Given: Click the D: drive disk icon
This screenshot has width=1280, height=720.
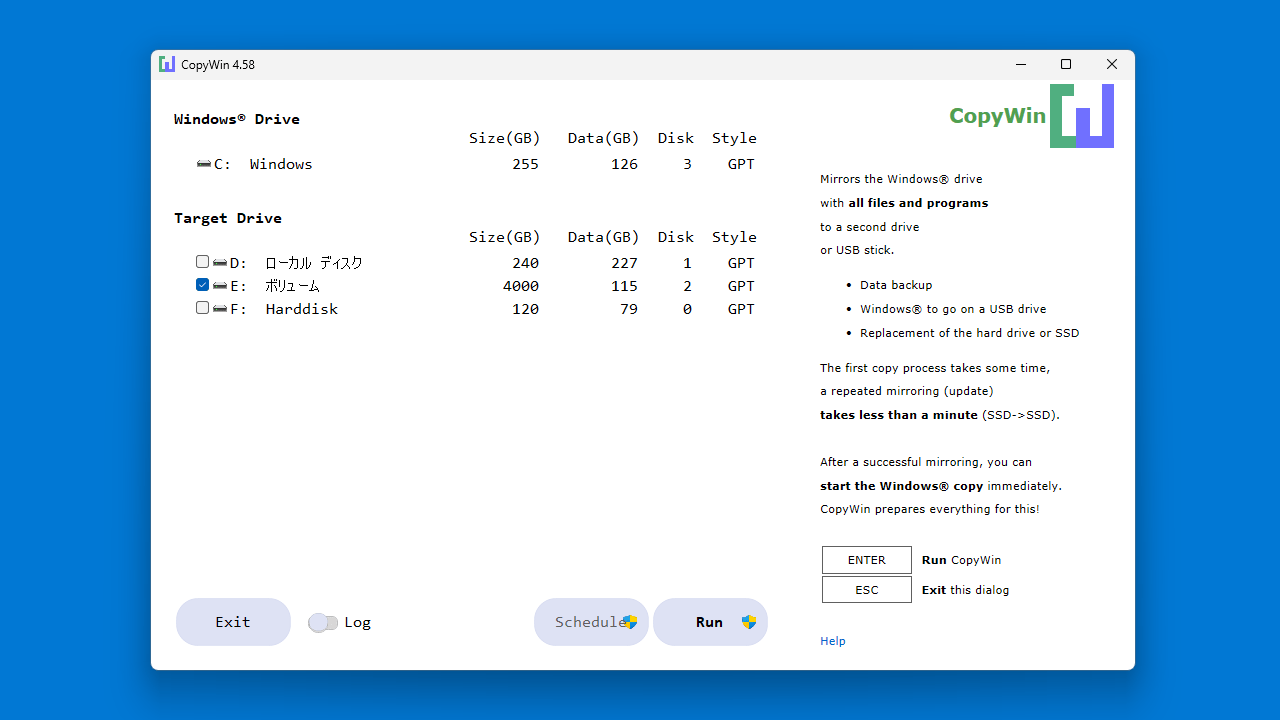Looking at the screenshot, I should point(220,263).
